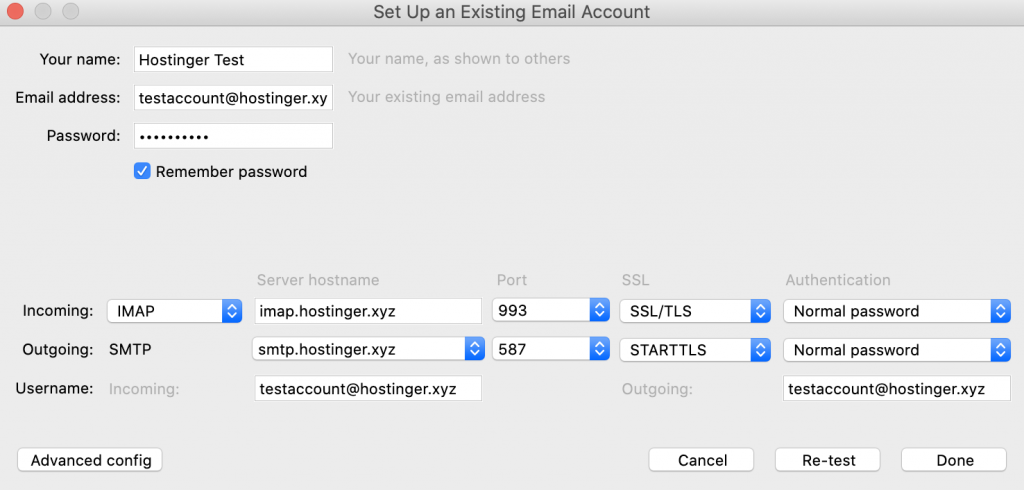
Task: Click the Cancel button
Action: [x=702, y=460]
